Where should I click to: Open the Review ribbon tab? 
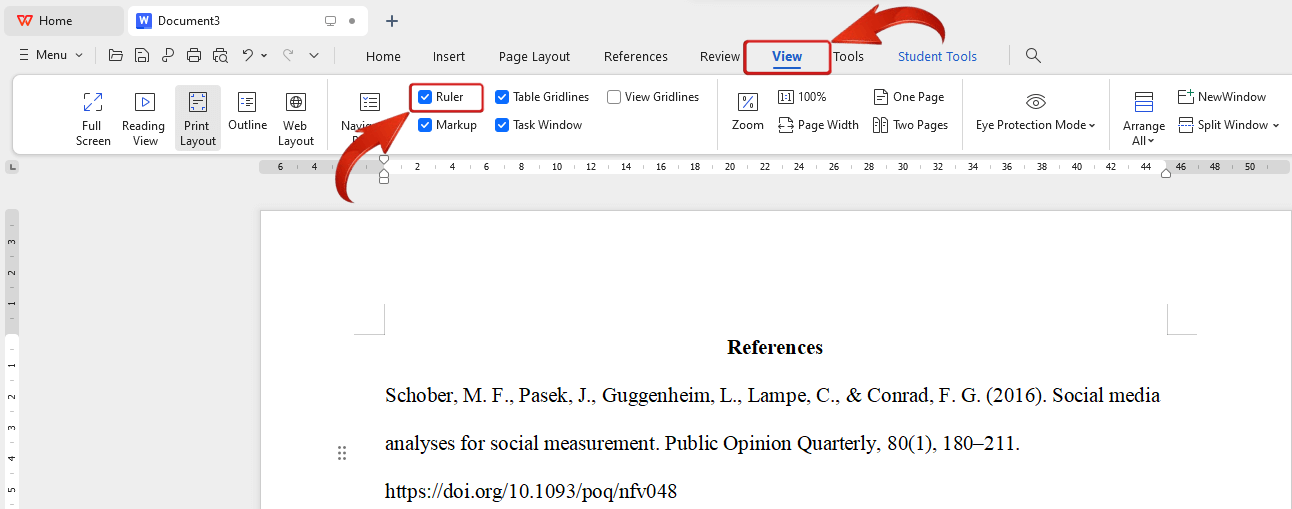pyautogui.click(x=719, y=56)
